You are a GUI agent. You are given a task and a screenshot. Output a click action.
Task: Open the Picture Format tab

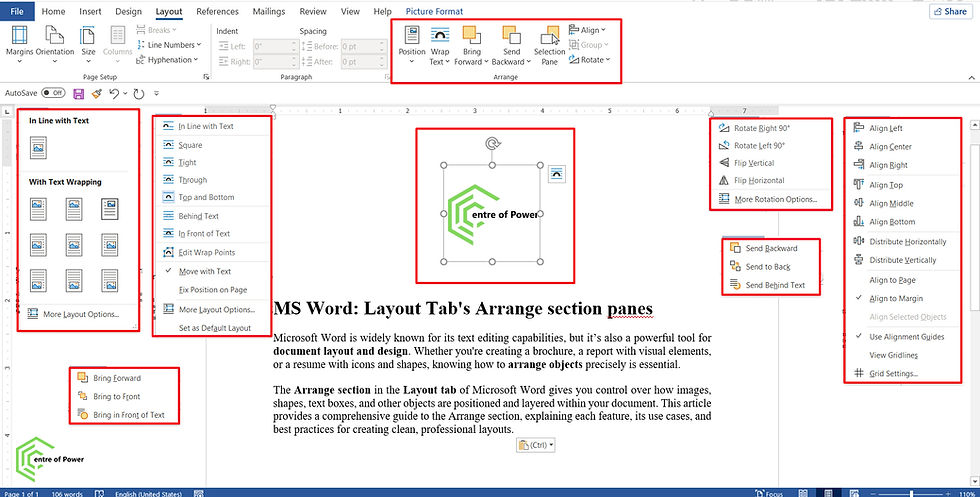[x=434, y=11]
